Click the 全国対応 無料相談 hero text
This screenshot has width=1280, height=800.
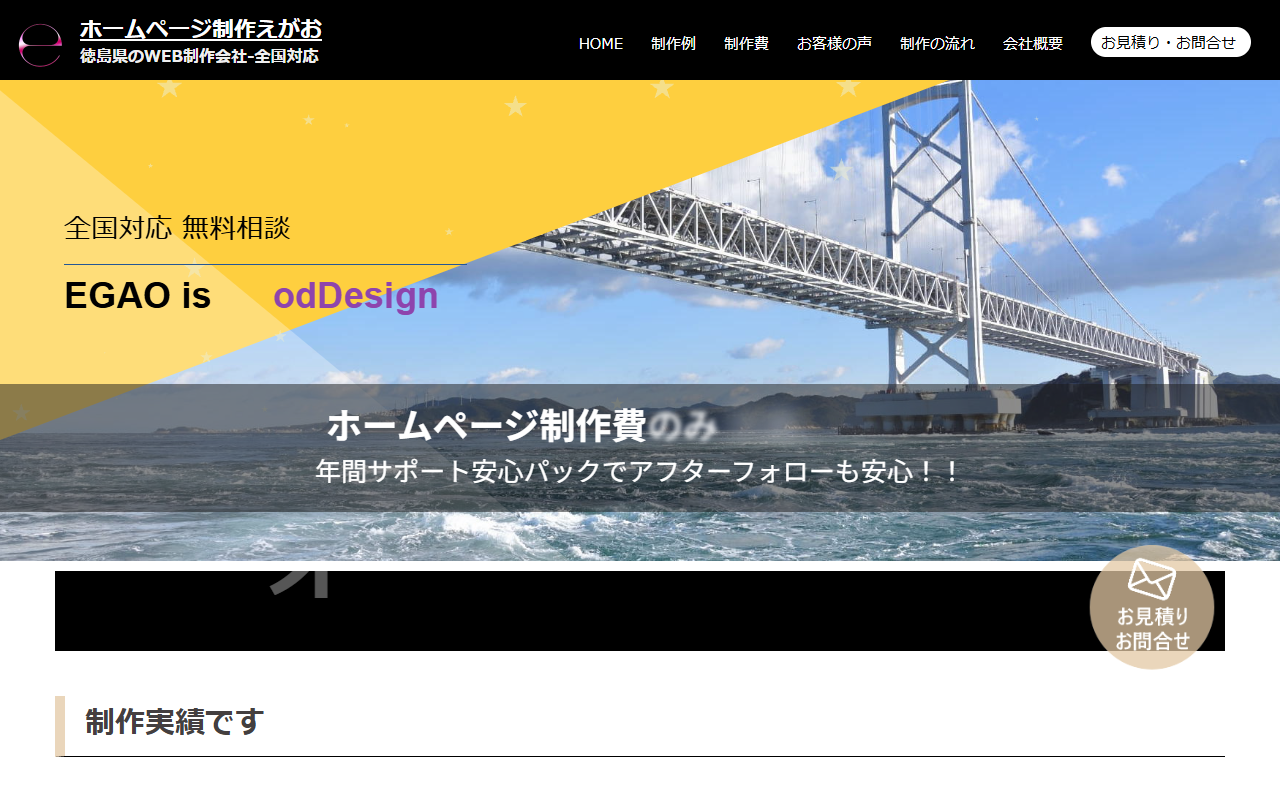[x=177, y=228]
